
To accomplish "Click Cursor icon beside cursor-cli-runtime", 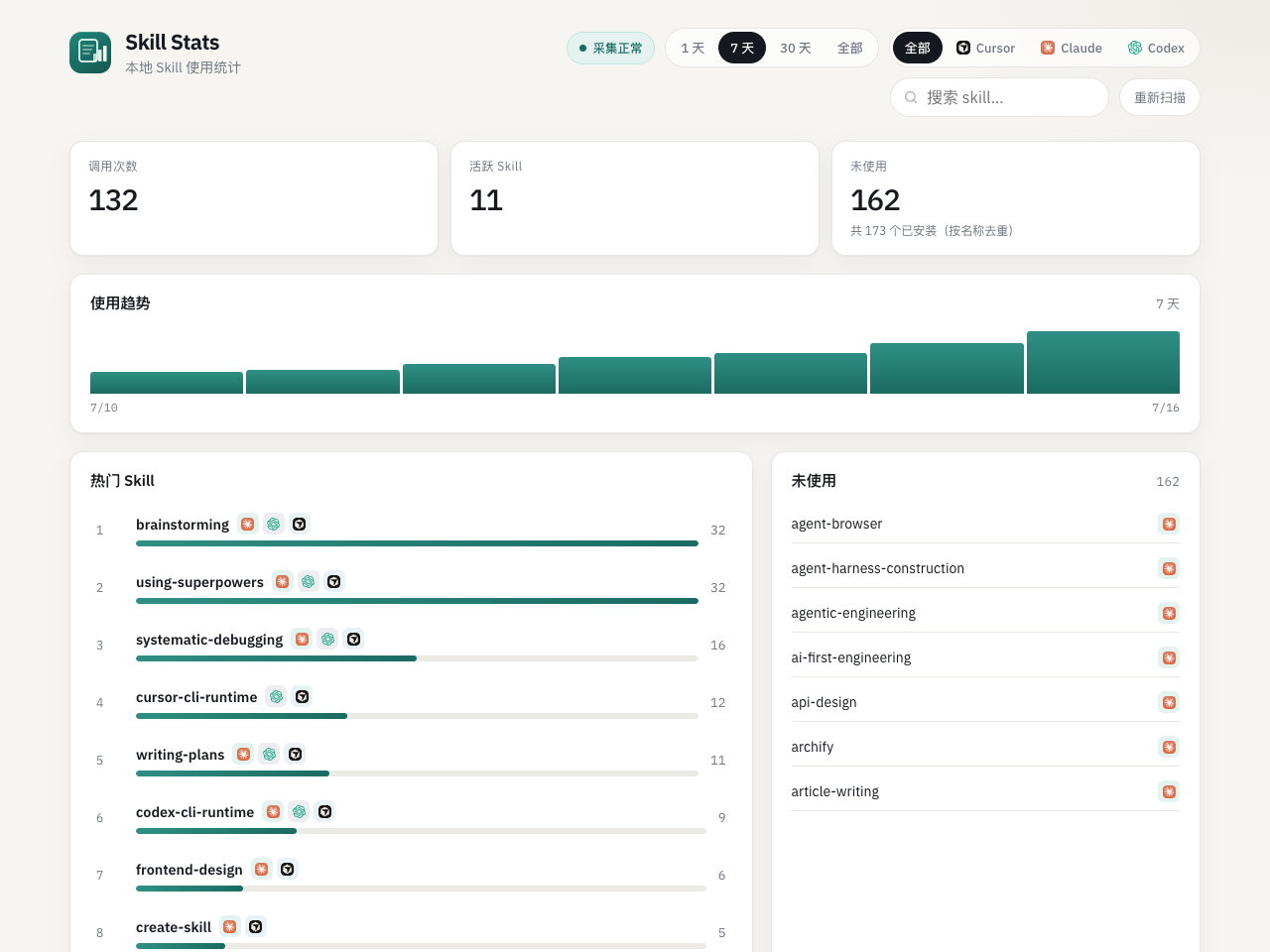I will point(303,696).
